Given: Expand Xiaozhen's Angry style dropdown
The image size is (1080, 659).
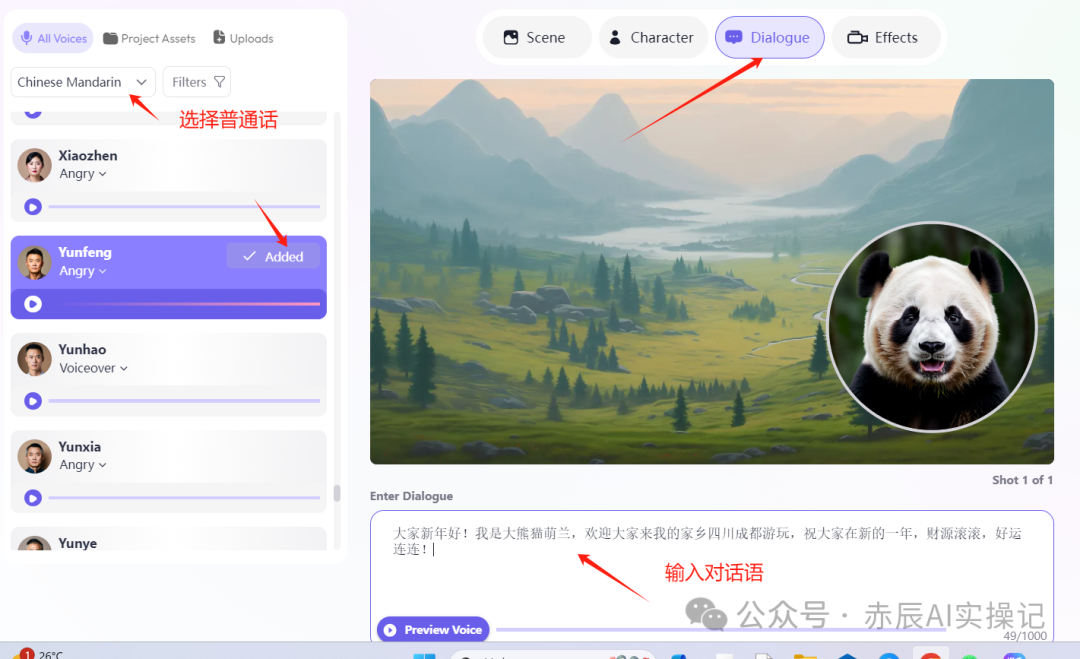Looking at the screenshot, I should click(x=83, y=174).
